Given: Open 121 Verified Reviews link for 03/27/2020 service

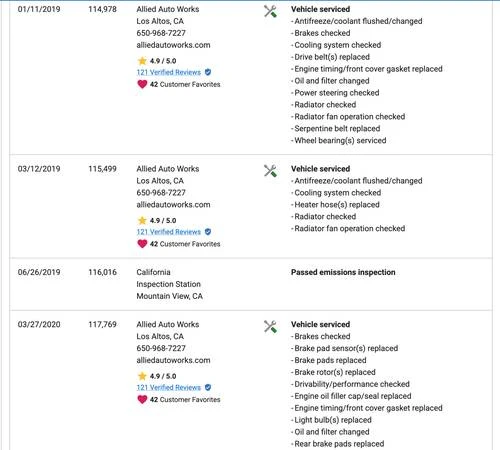Looking at the screenshot, I should pos(169,388).
